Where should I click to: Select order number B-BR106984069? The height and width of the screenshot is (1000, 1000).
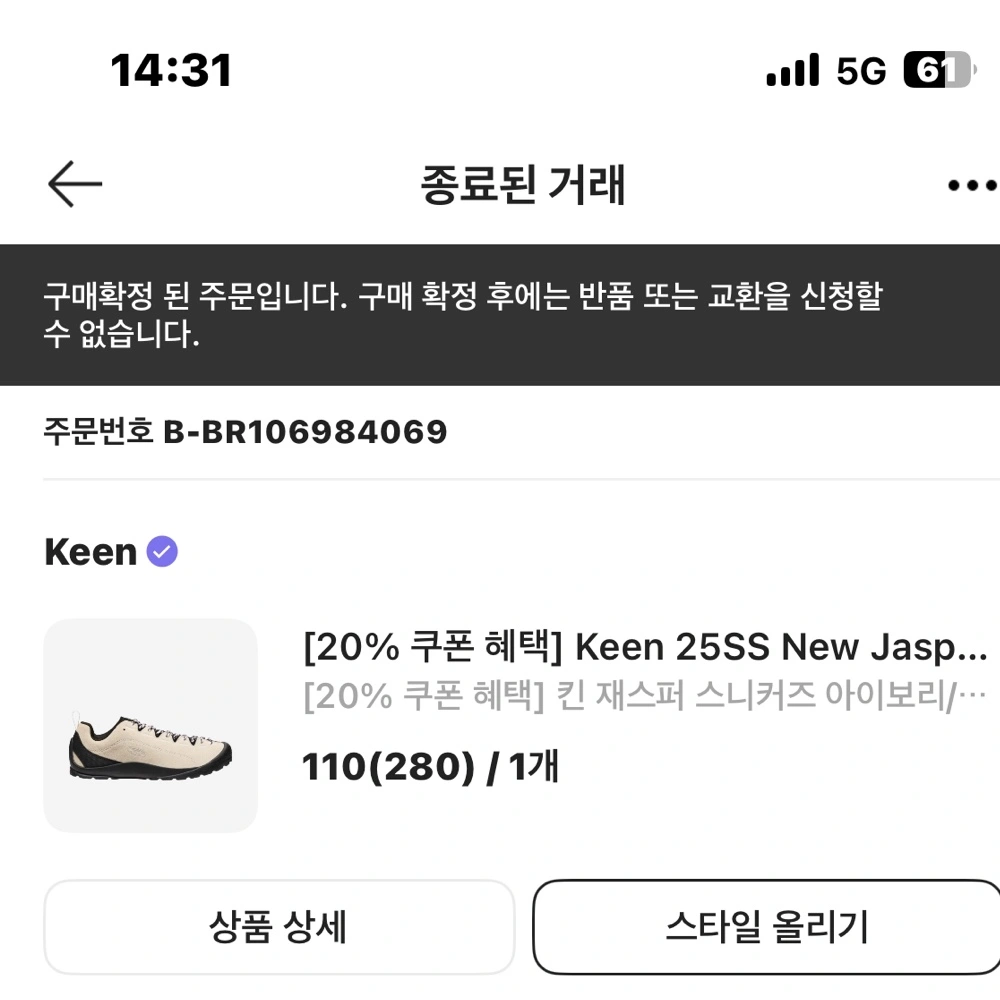[x=305, y=432]
